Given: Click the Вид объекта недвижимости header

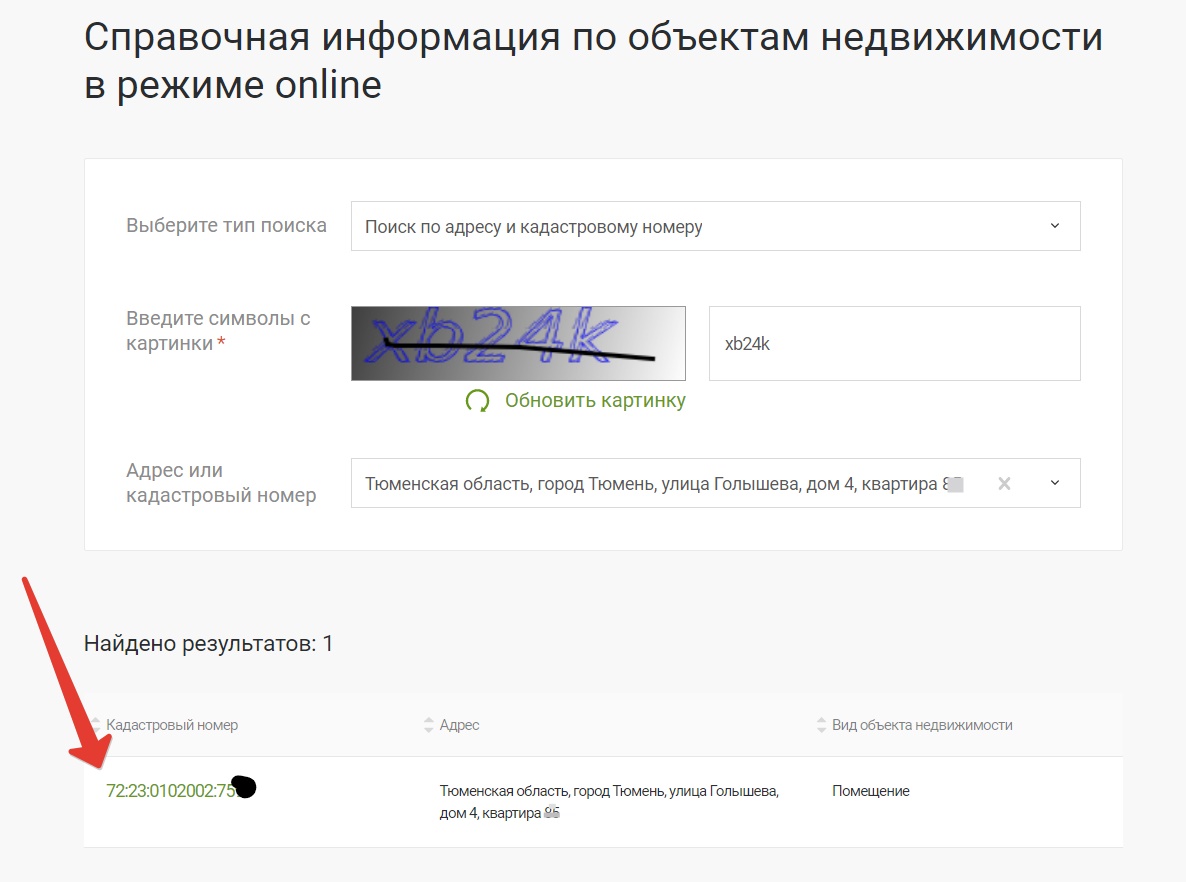Looking at the screenshot, I should tap(922, 725).
